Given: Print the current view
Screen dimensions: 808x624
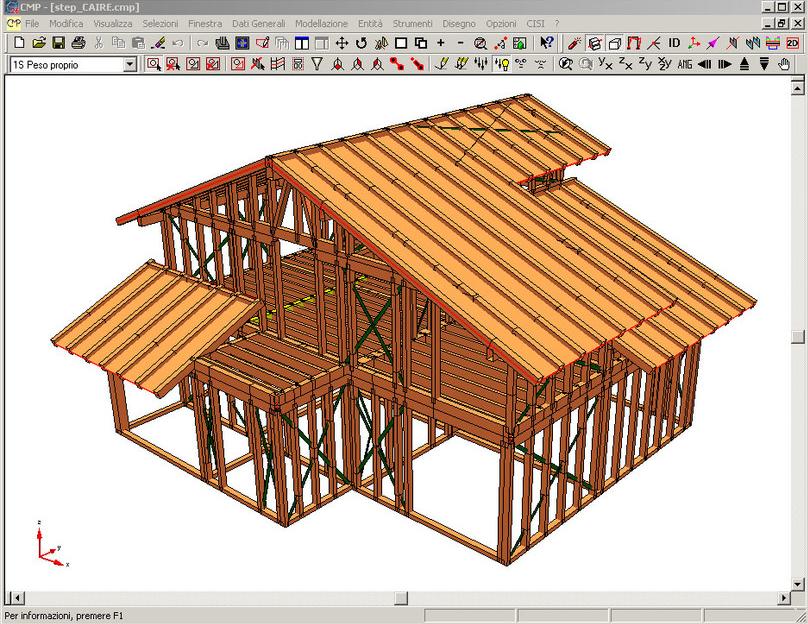Looking at the screenshot, I should click(78, 43).
